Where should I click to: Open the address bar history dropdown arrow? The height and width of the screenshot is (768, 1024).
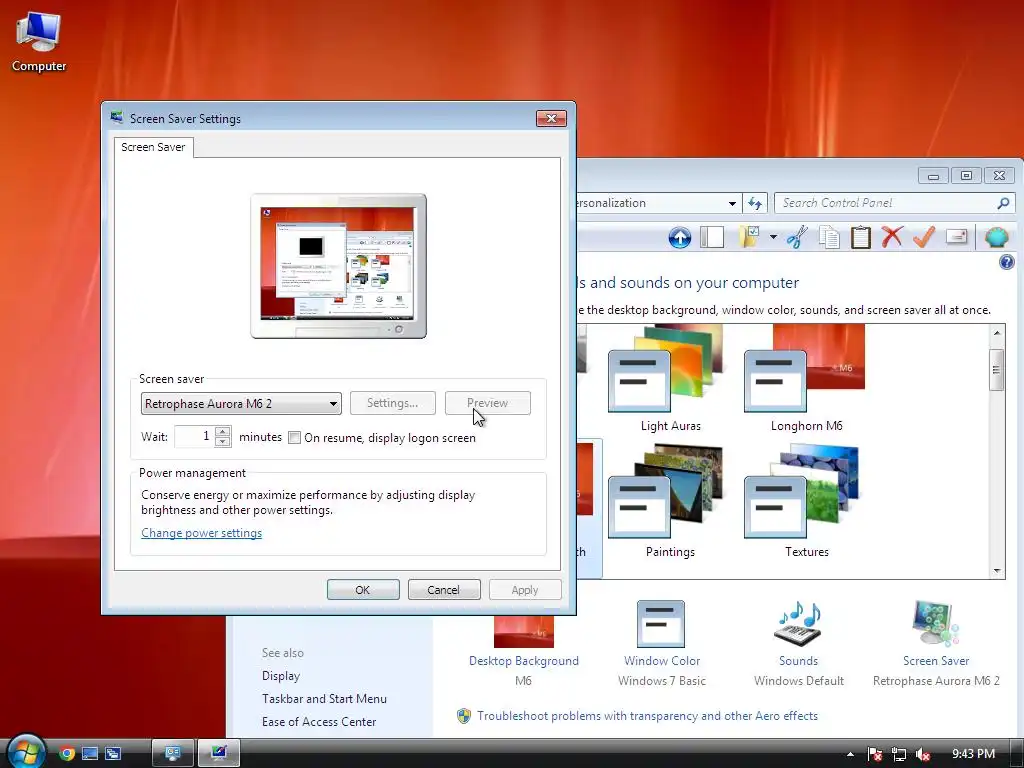(x=732, y=203)
